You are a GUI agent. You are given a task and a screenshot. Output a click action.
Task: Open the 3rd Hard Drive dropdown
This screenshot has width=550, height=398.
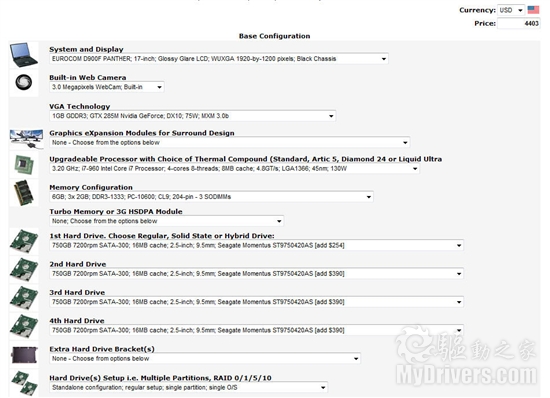(256, 302)
